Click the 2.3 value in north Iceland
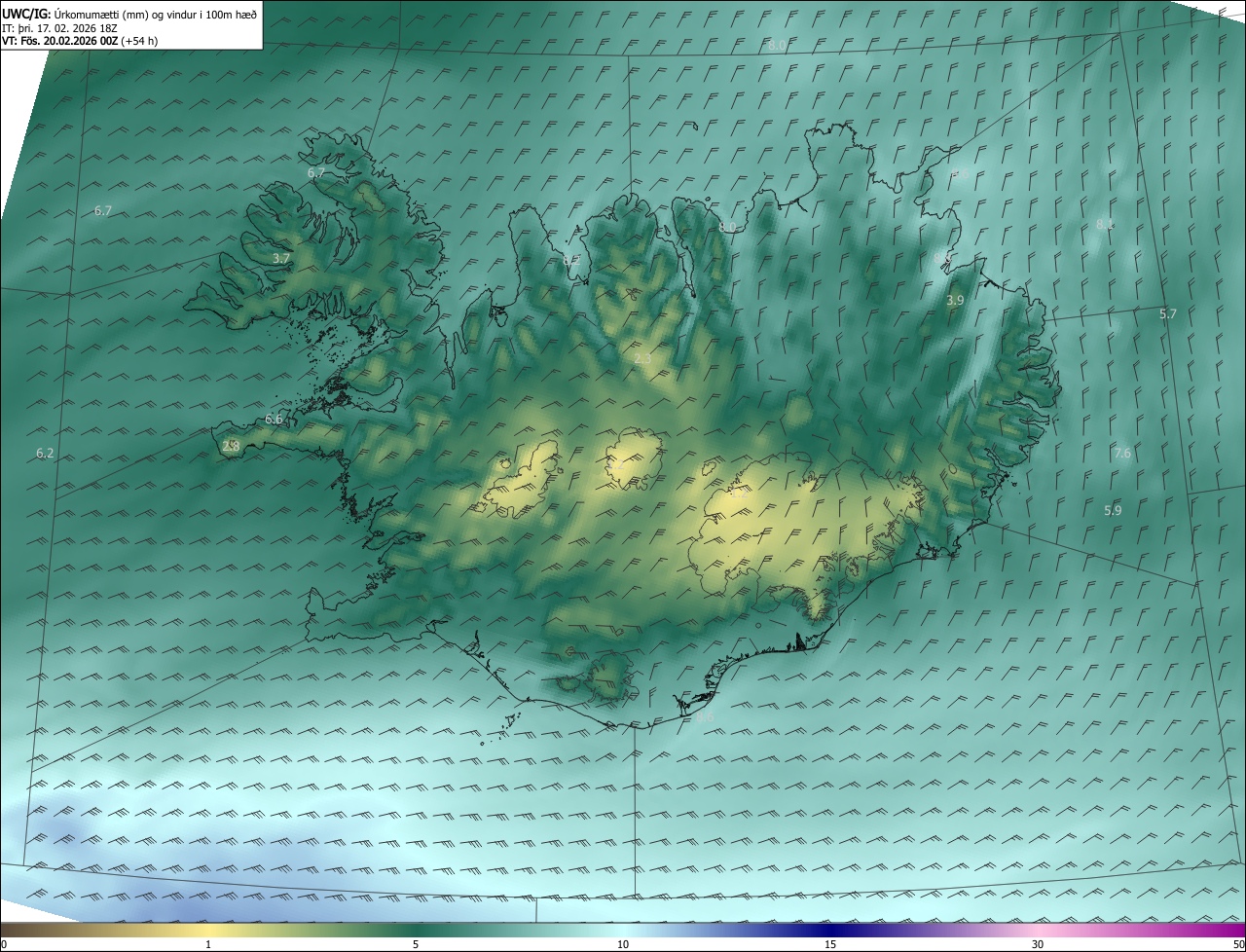This screenshot has height=952, width=1246. pyautogui.click(x=642, y=359)
